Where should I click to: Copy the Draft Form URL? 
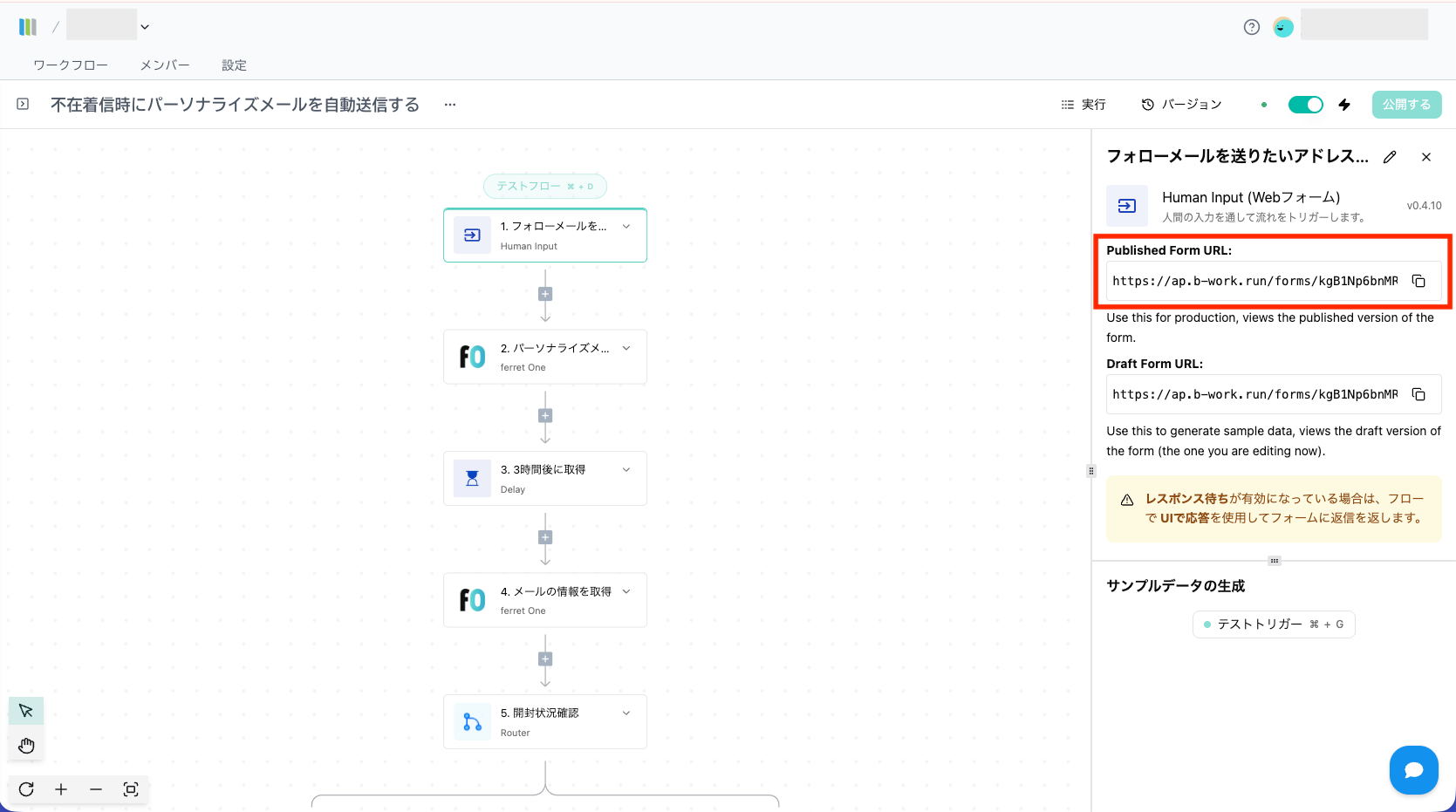[1418, 394]
